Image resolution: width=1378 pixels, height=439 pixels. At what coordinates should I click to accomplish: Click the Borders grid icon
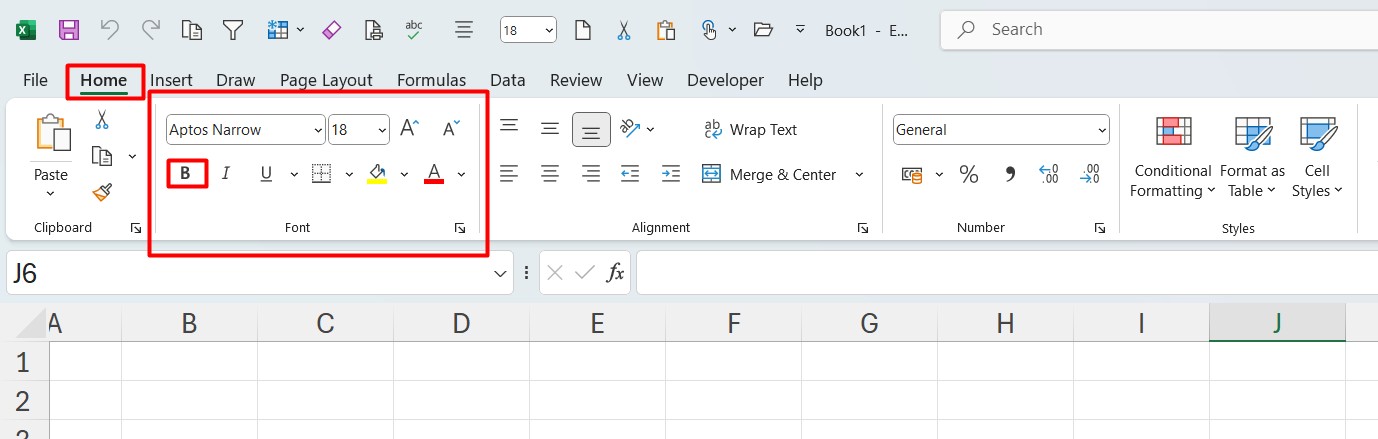[x=321, y=174]
